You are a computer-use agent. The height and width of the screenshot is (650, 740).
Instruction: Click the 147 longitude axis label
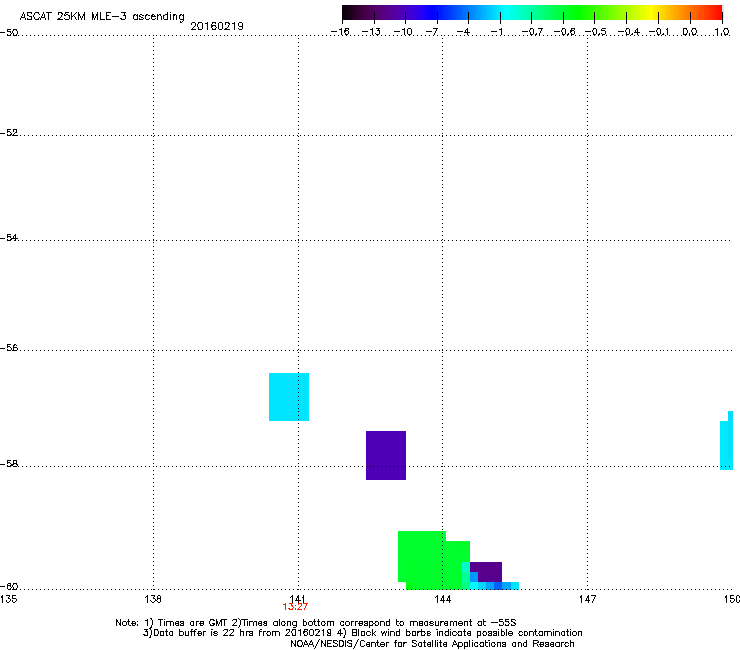(587, 599)
